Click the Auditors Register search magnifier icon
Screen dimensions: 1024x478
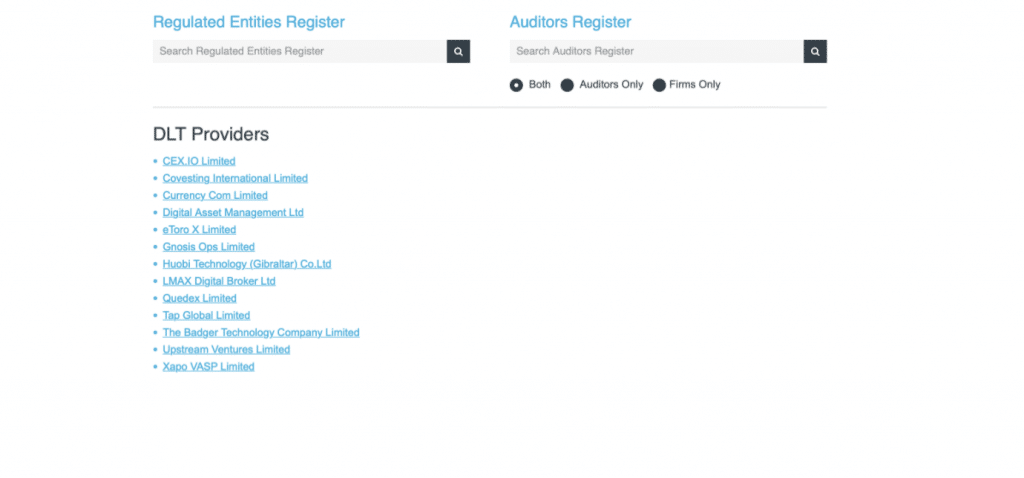[815, 52]
